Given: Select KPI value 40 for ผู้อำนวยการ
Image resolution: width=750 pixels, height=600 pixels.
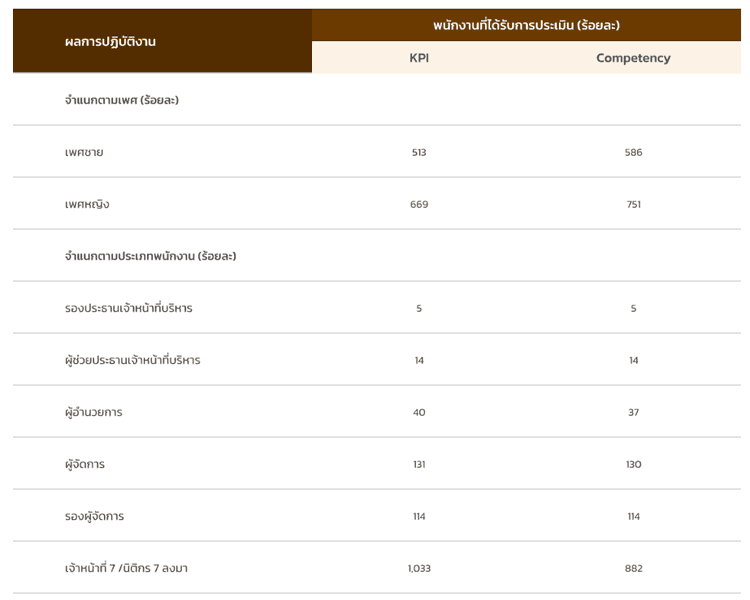Looking at the screenshot, I should [x=419, y=412].
